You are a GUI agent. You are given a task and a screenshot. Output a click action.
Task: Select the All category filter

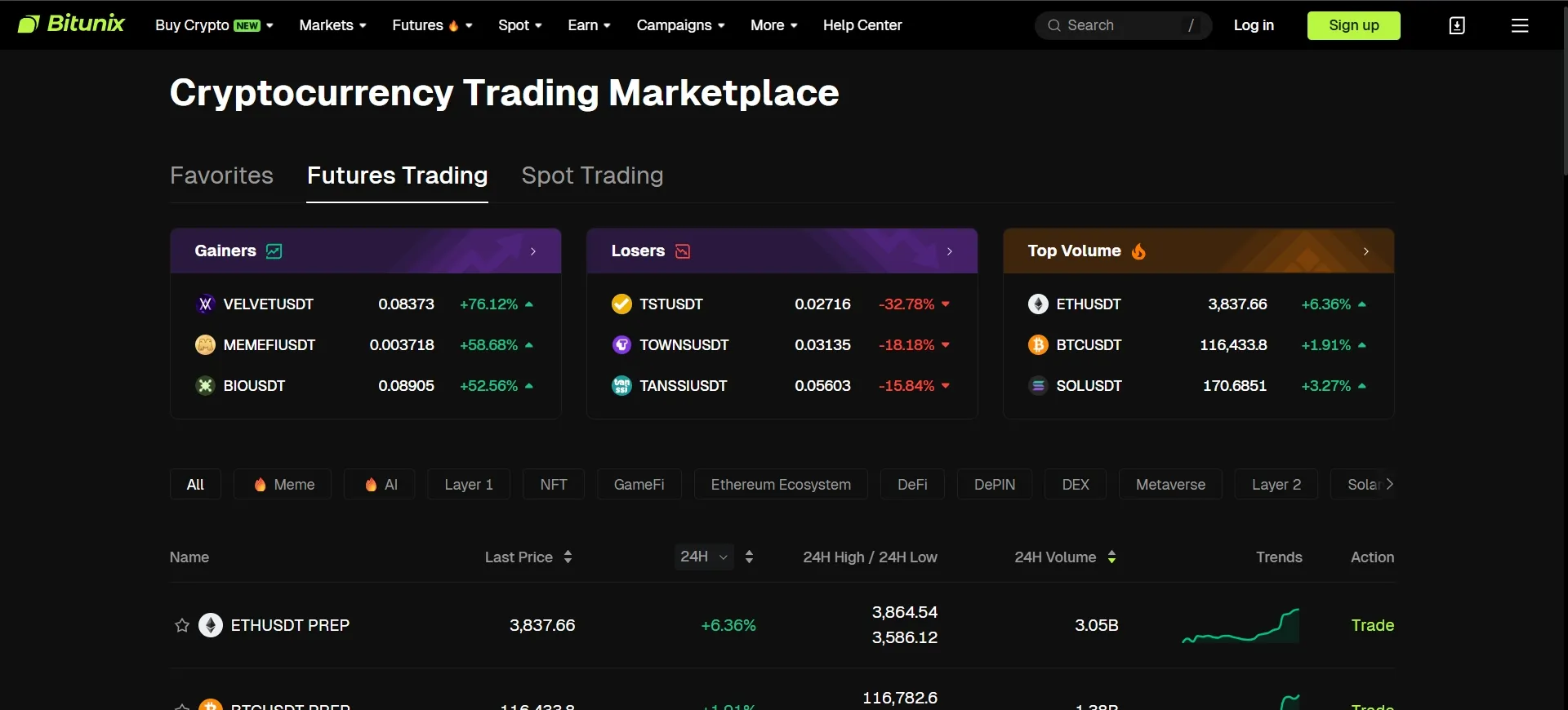tap(195, 485)
